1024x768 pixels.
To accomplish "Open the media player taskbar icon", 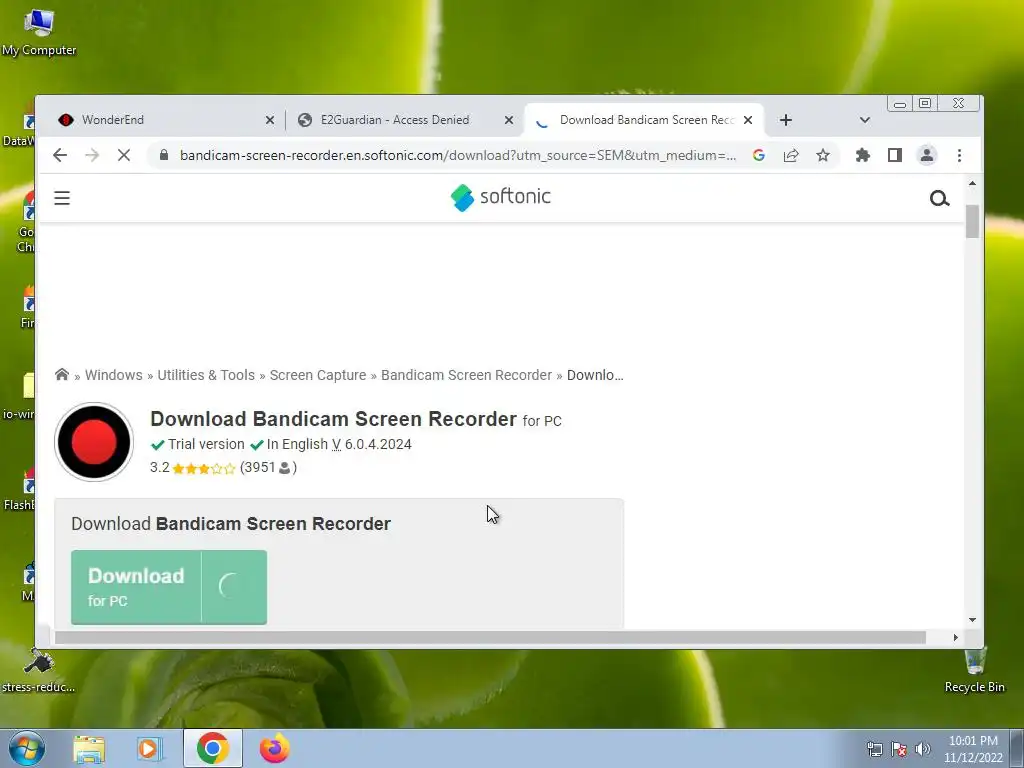I will 150,749.
